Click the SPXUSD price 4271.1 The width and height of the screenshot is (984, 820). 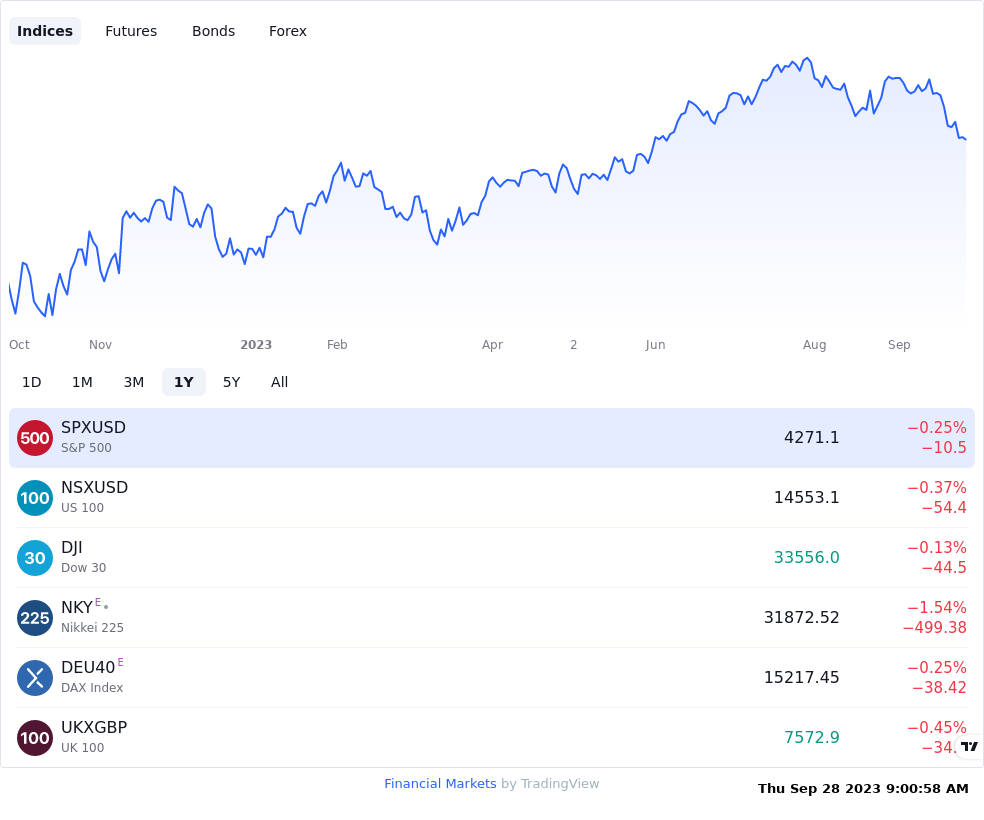tap(811, 437)
